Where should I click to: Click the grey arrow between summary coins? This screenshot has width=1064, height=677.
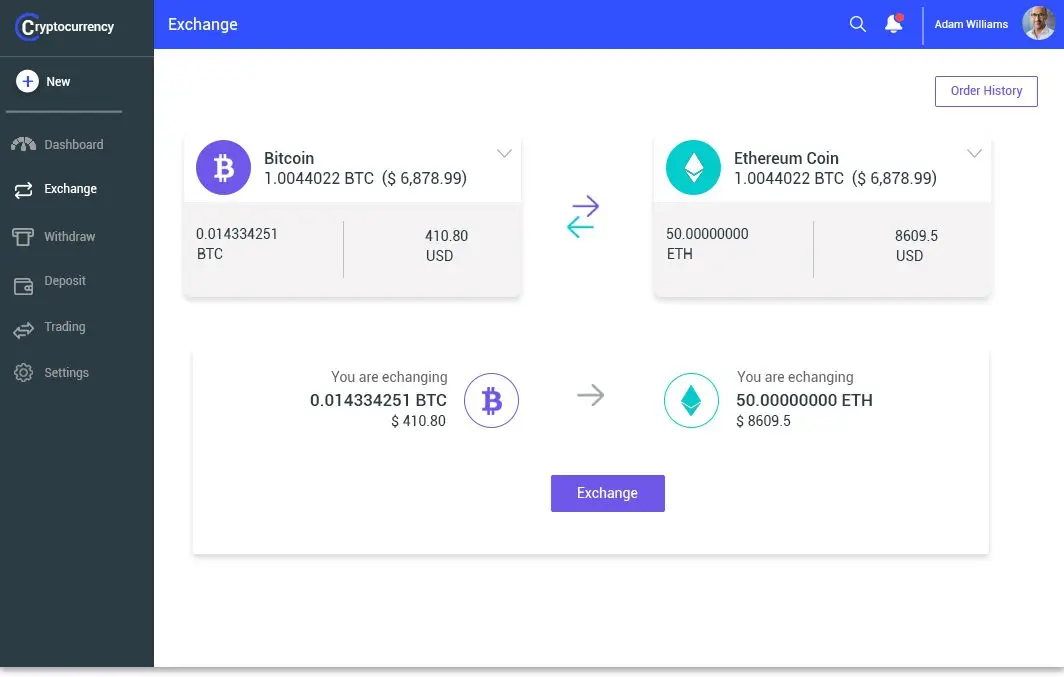click(x=590, y=395)
